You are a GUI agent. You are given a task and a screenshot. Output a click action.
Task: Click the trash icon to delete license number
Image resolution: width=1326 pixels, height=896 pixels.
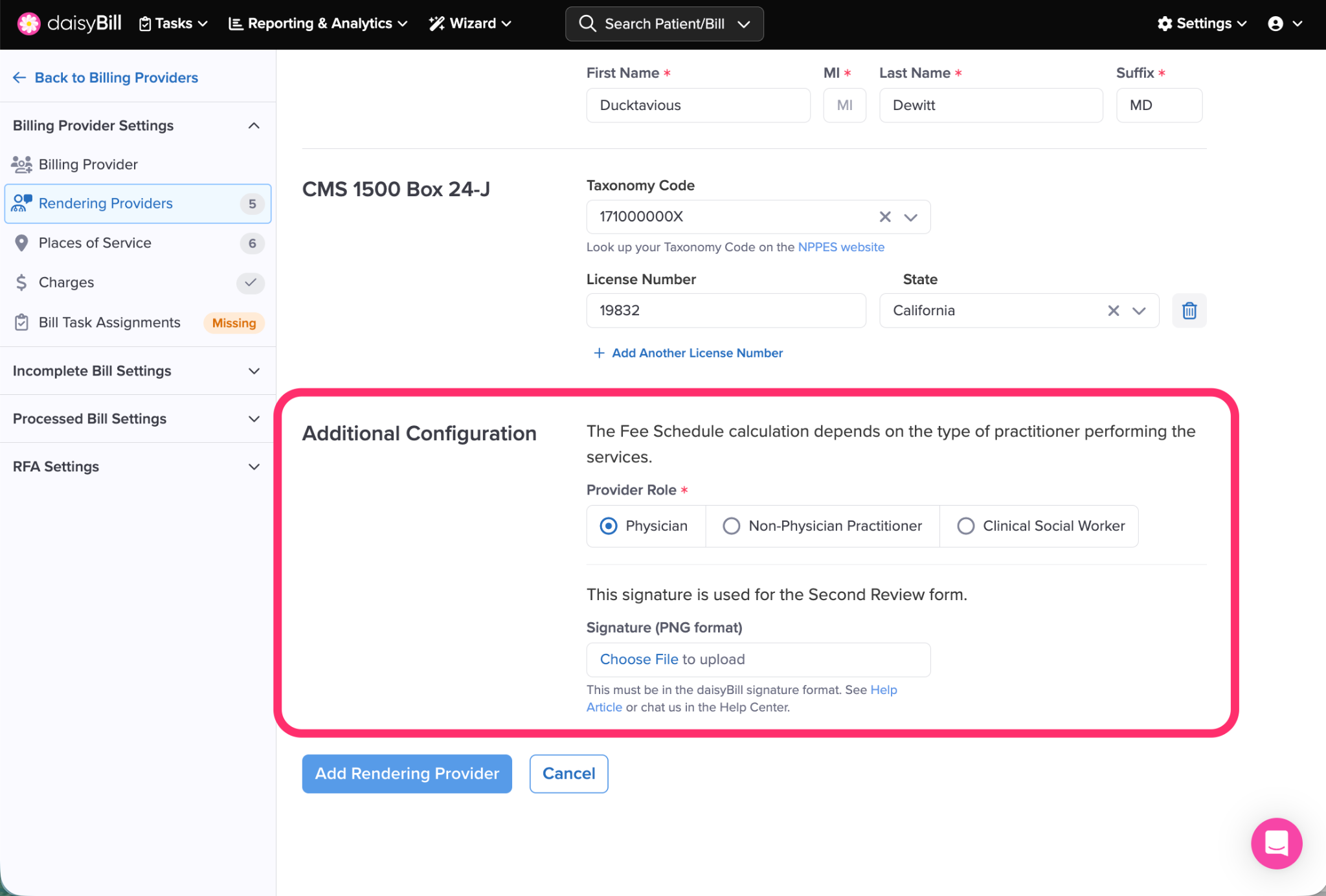point(1189,311)
